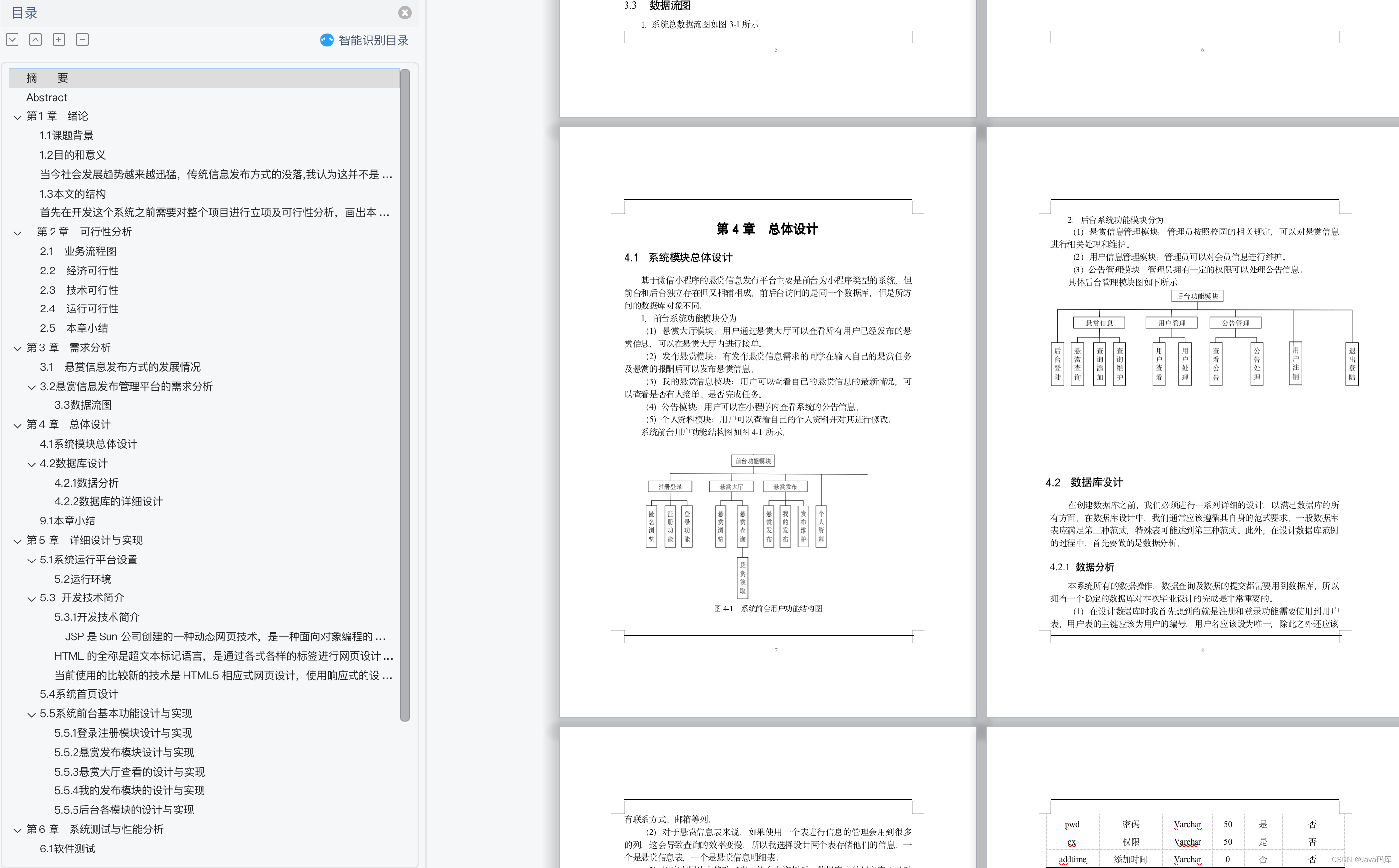Collapse the 第6章 系统测试与性能分析 chevron

[x=17, y=830]
